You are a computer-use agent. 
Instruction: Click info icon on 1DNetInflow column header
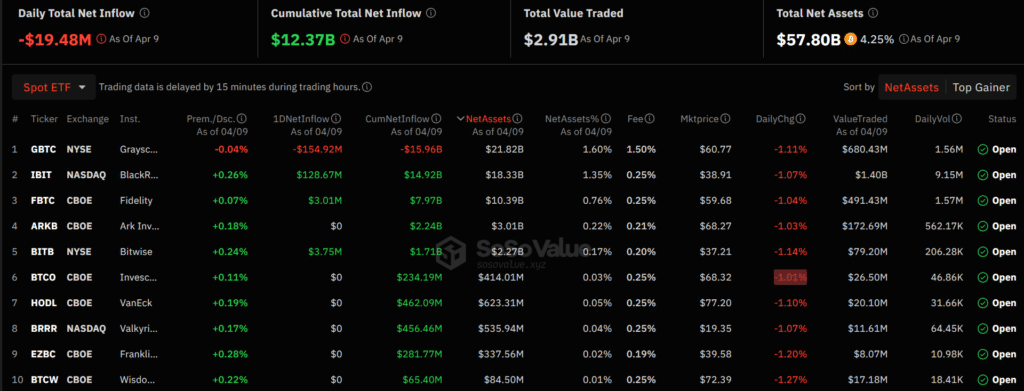coord(336,119)
